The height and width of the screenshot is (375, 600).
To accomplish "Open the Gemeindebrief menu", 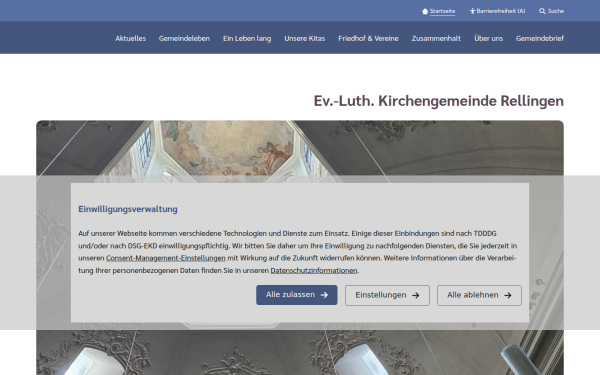I will coord(540,38).
